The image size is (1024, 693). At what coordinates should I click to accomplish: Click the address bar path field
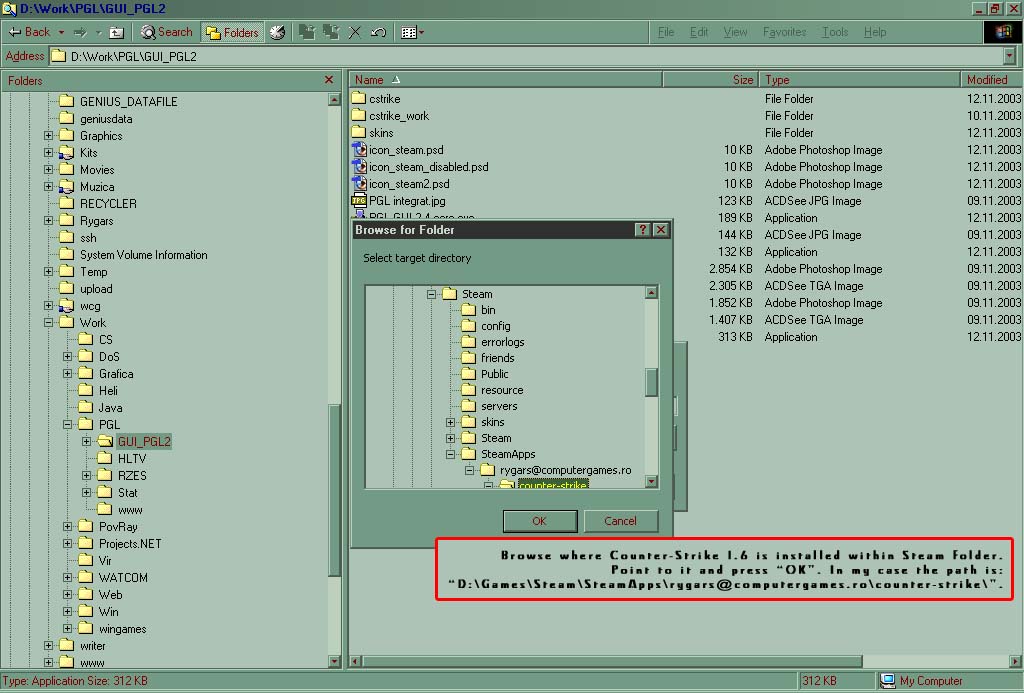(526, 56)
